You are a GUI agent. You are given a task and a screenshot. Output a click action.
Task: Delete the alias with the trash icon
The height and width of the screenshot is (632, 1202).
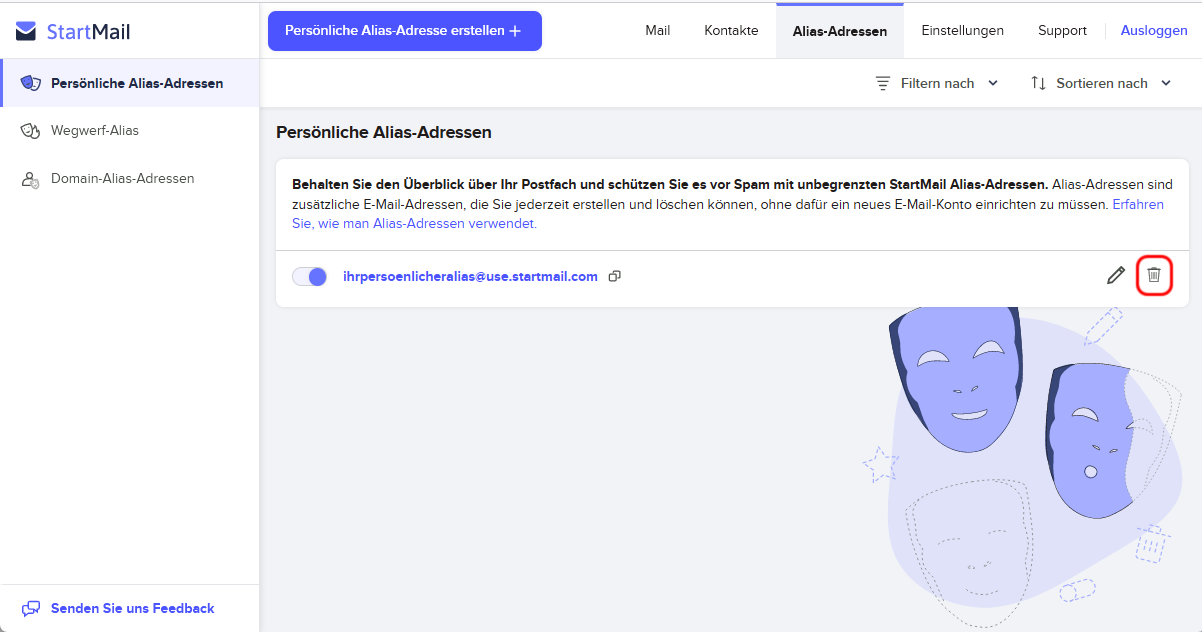(x=1154, y=275)
